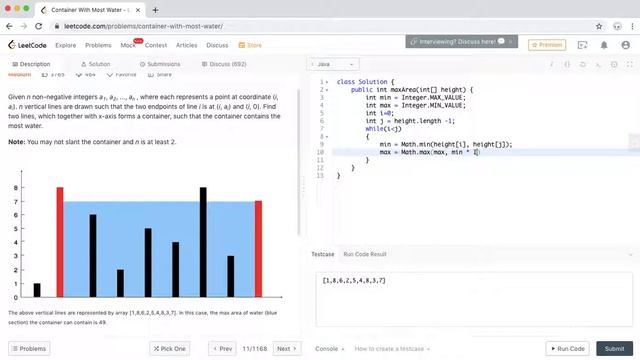Open editor settings gear
640x360 pixels.
(614, 64)
